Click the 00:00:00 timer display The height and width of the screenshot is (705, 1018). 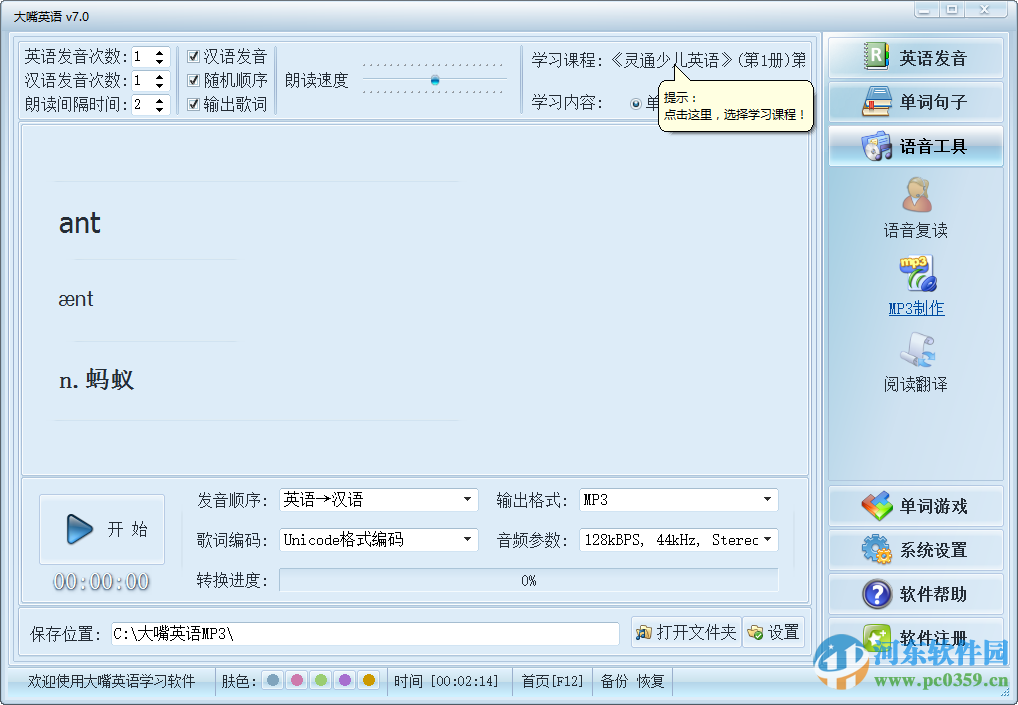[x=101, y=582]
